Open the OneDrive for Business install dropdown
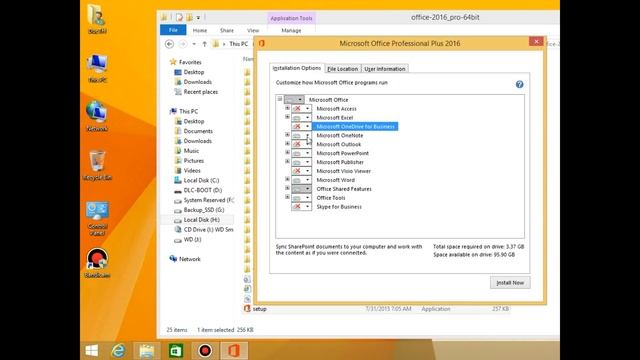Image resolution: width=640 pixels, height=360 pixels. 302,127
